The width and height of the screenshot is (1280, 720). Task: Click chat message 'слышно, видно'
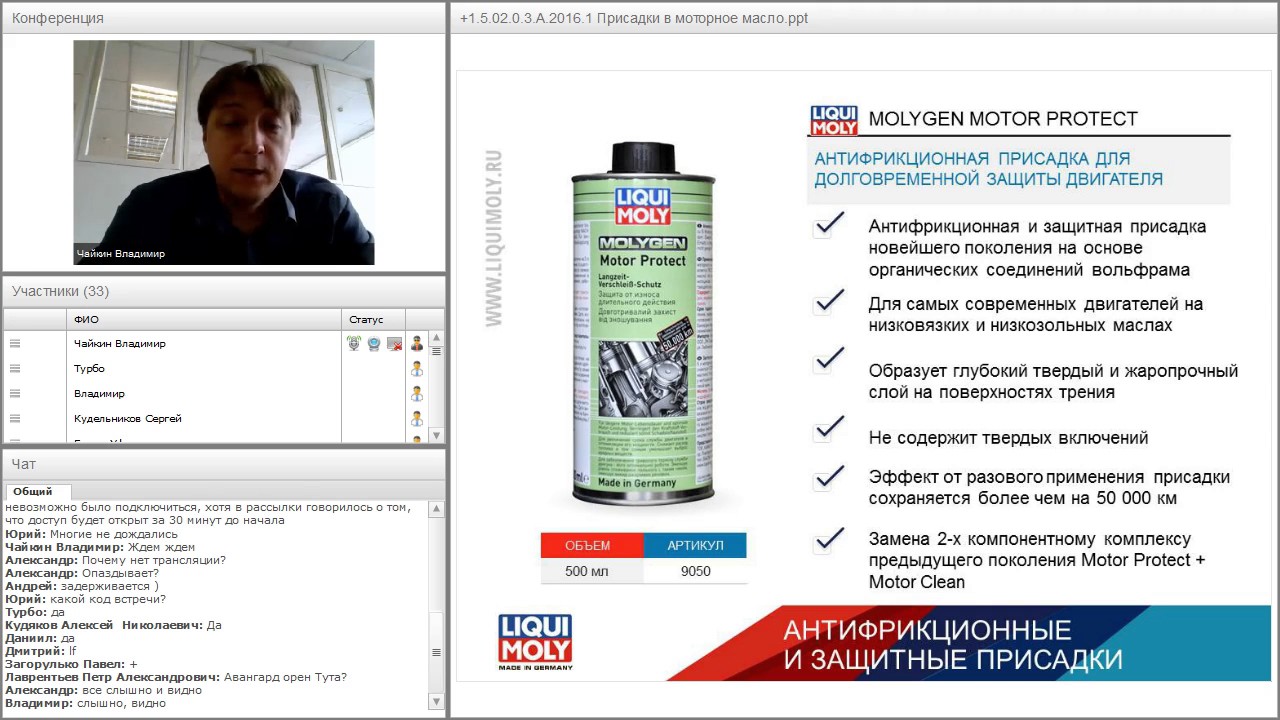click(x=121, y=704)
